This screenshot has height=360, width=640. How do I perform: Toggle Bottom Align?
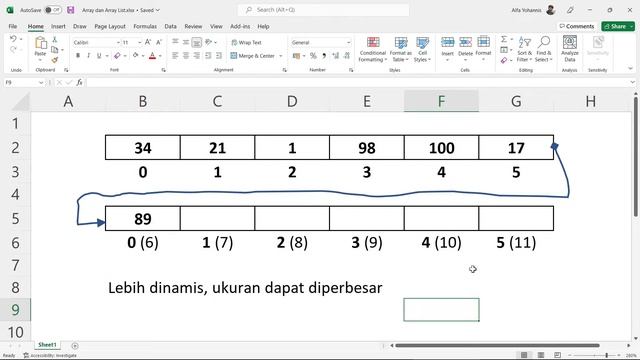coord(197,42)
